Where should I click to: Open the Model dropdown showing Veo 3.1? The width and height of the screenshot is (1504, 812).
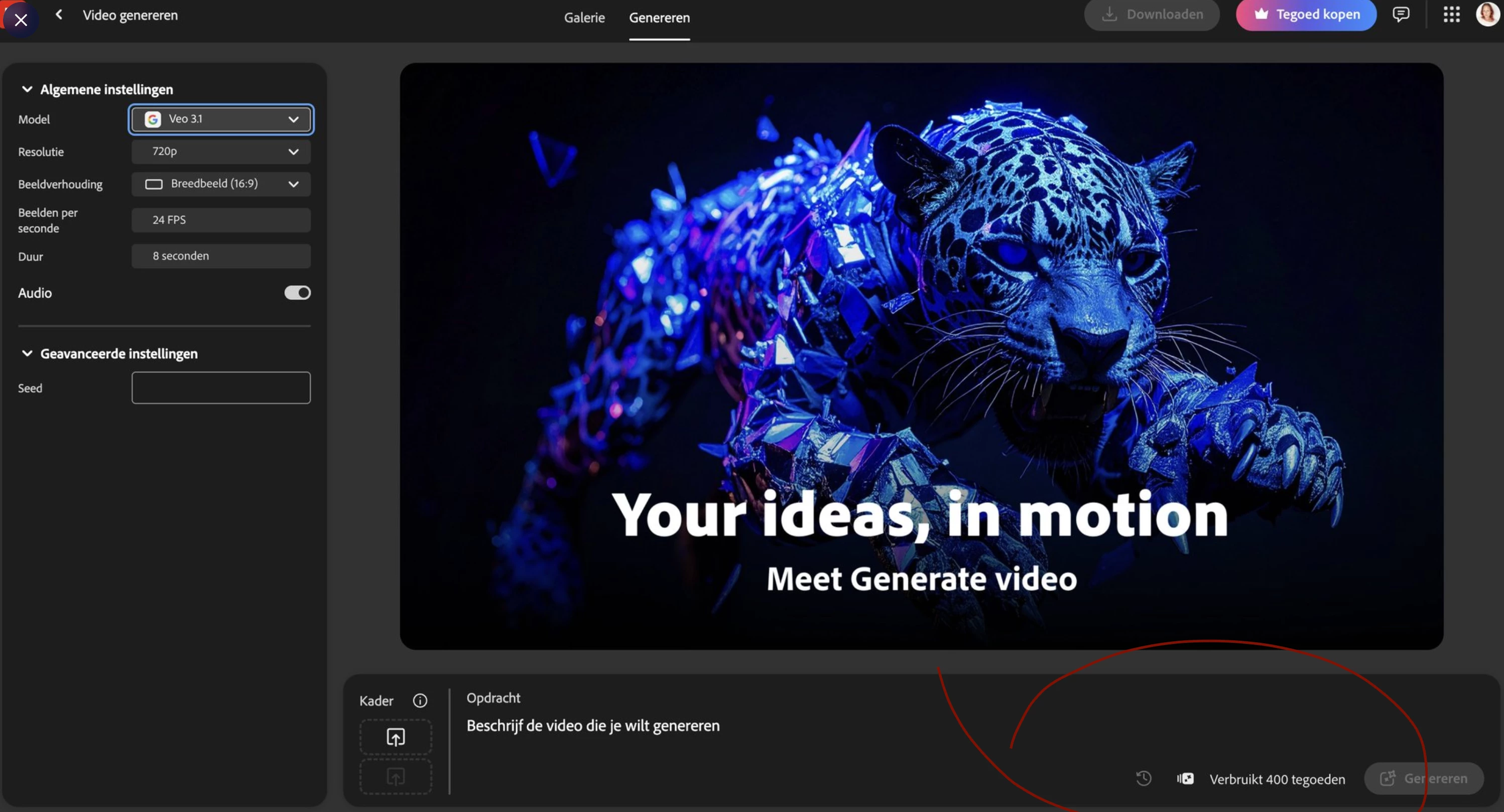[221, 119]
